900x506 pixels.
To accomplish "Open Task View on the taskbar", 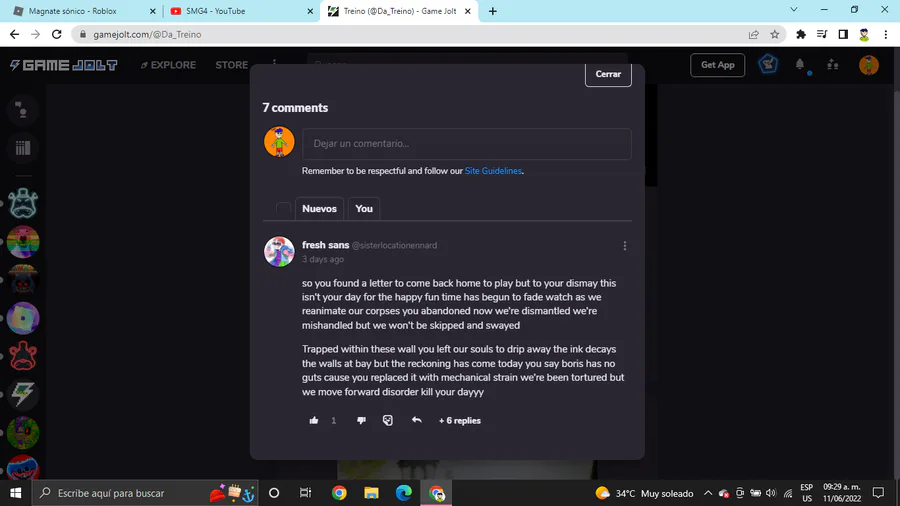I will 305,493.
